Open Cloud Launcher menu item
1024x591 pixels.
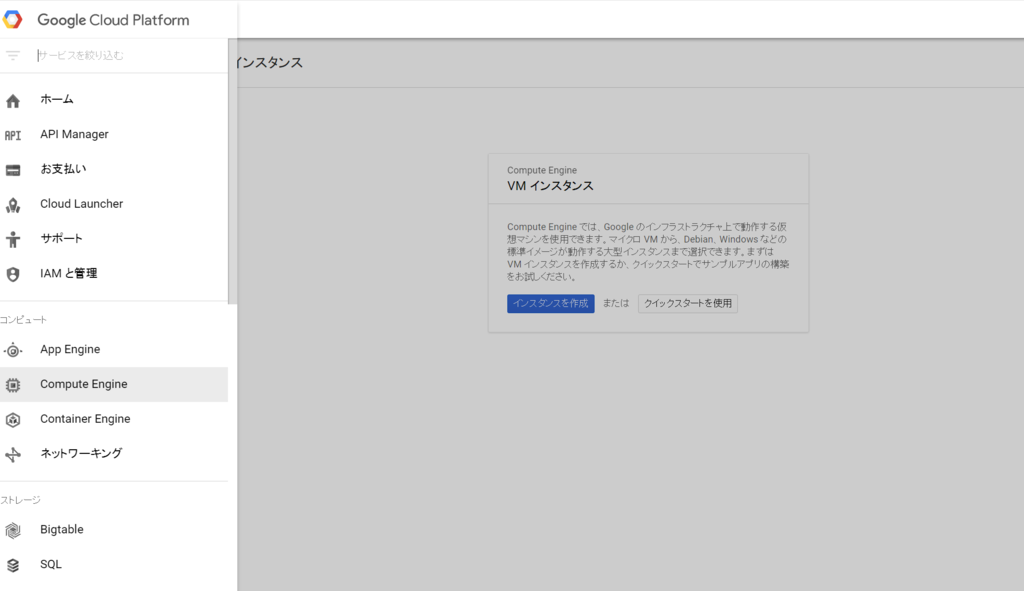(x=114, y=204)
